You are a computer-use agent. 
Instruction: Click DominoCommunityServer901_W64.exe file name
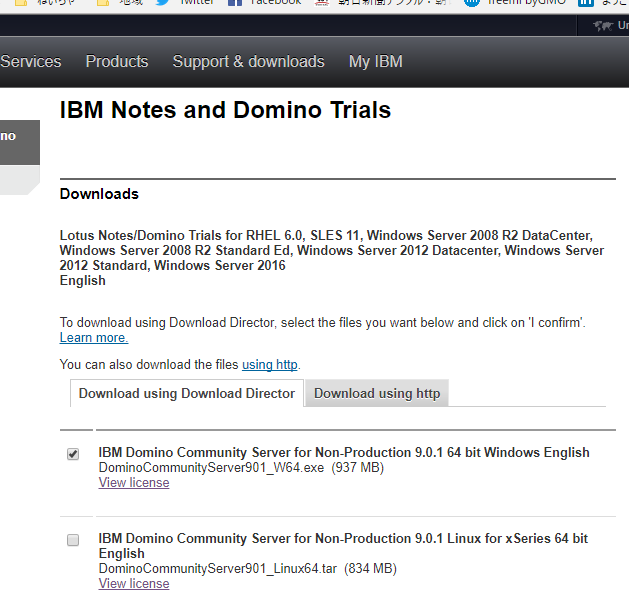tap(211, 467)
